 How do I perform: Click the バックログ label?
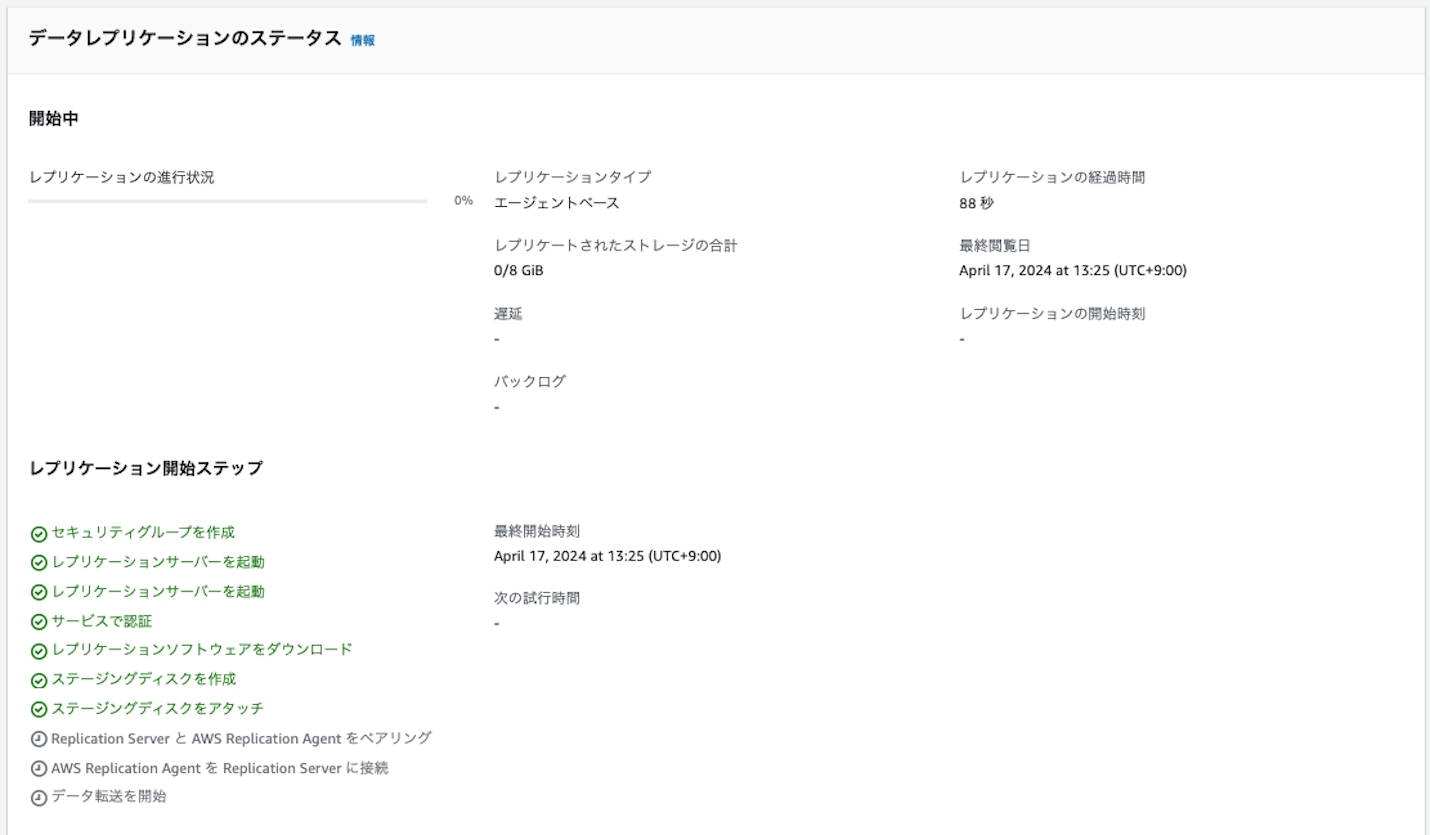529,381
